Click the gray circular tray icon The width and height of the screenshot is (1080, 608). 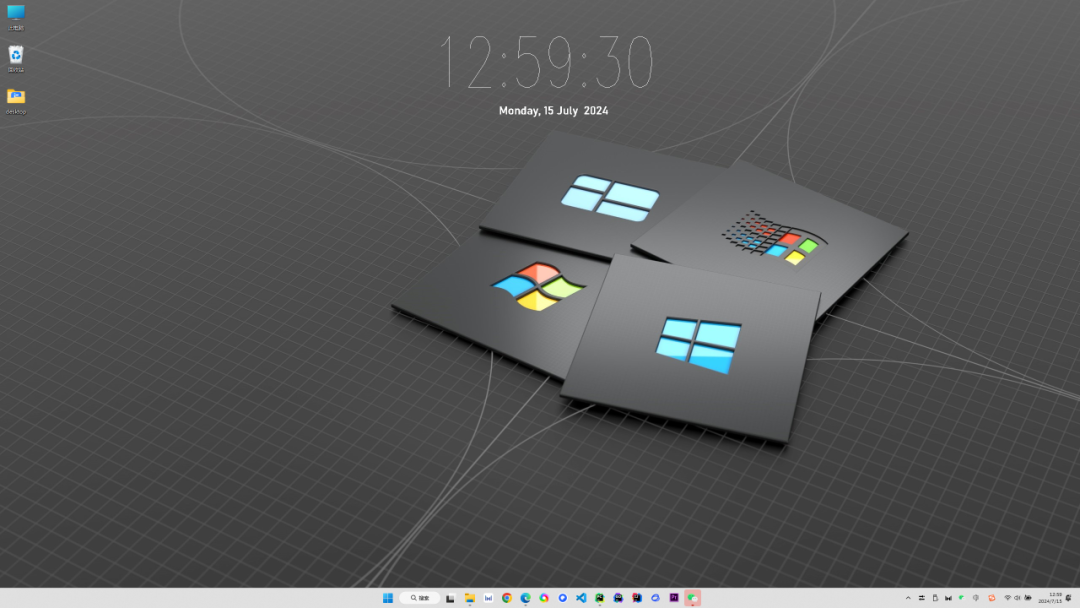pos(976,598)
